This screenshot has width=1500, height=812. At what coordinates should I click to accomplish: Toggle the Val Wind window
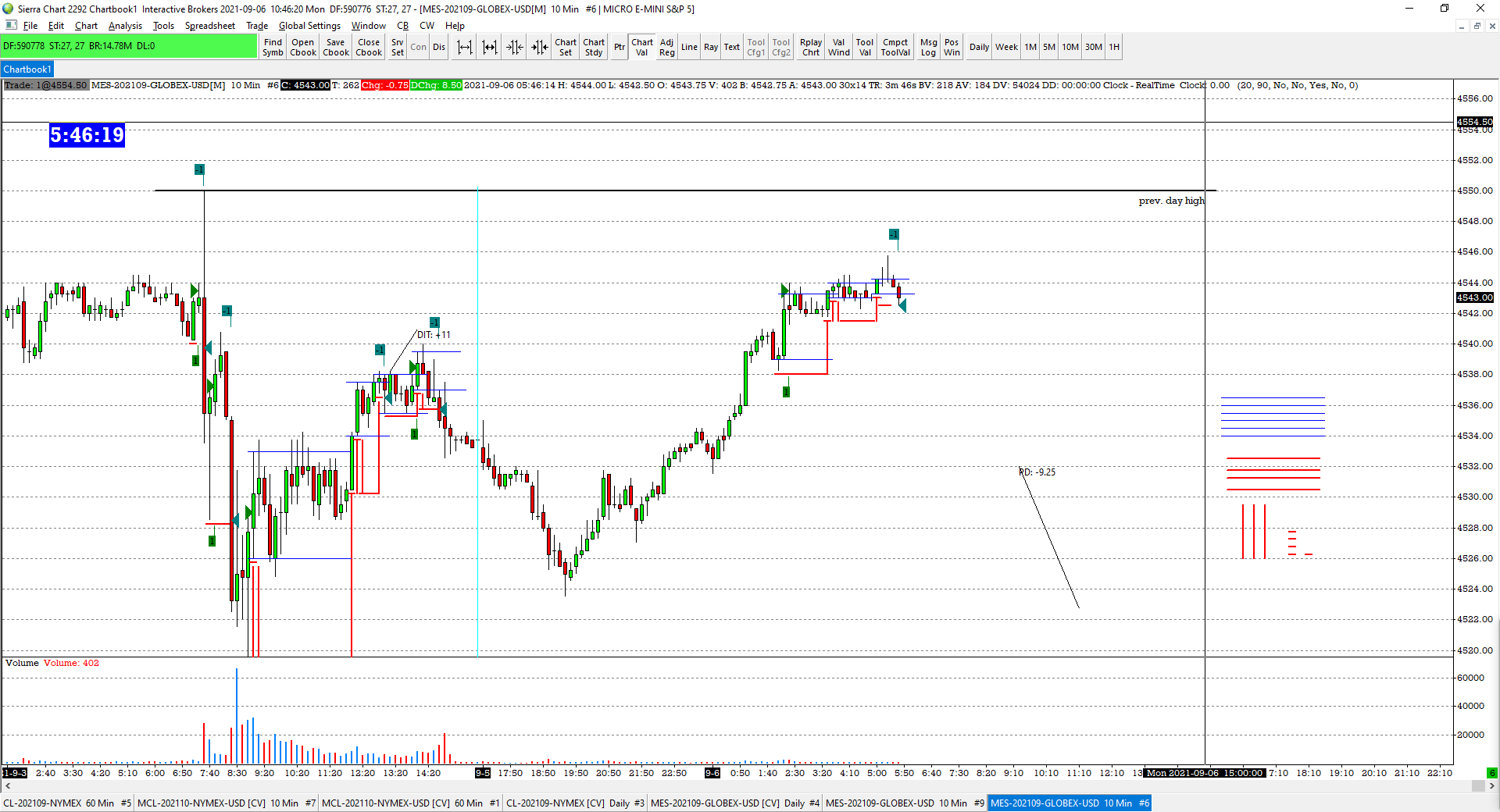[838, 48]
